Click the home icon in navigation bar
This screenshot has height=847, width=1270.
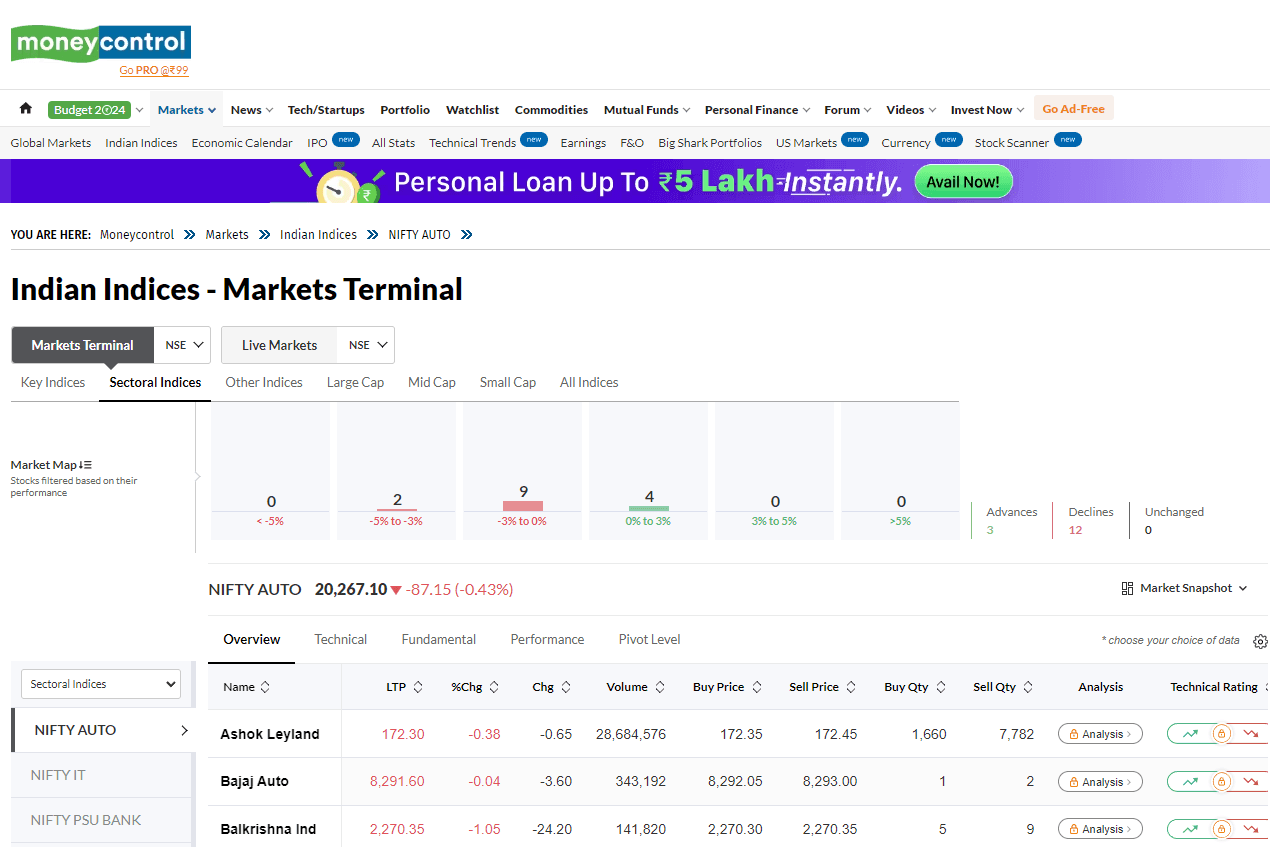[26, 109]
